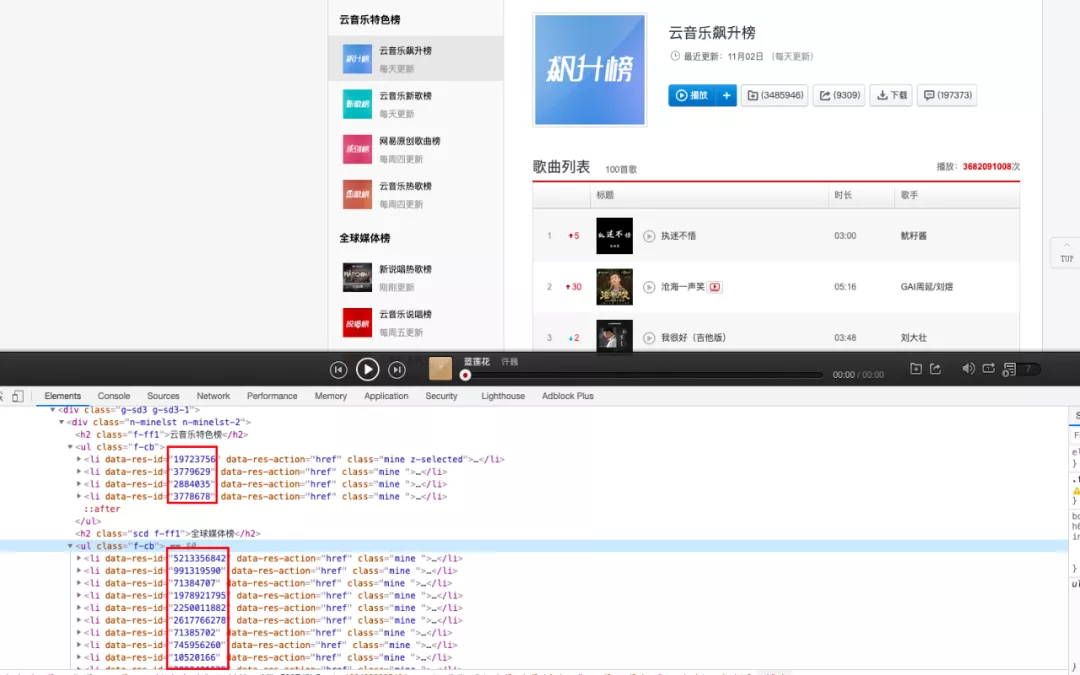Select the h2 node containing 全球媒体榜
Screen dimensions: 1080x675
(x=168, y=534)
